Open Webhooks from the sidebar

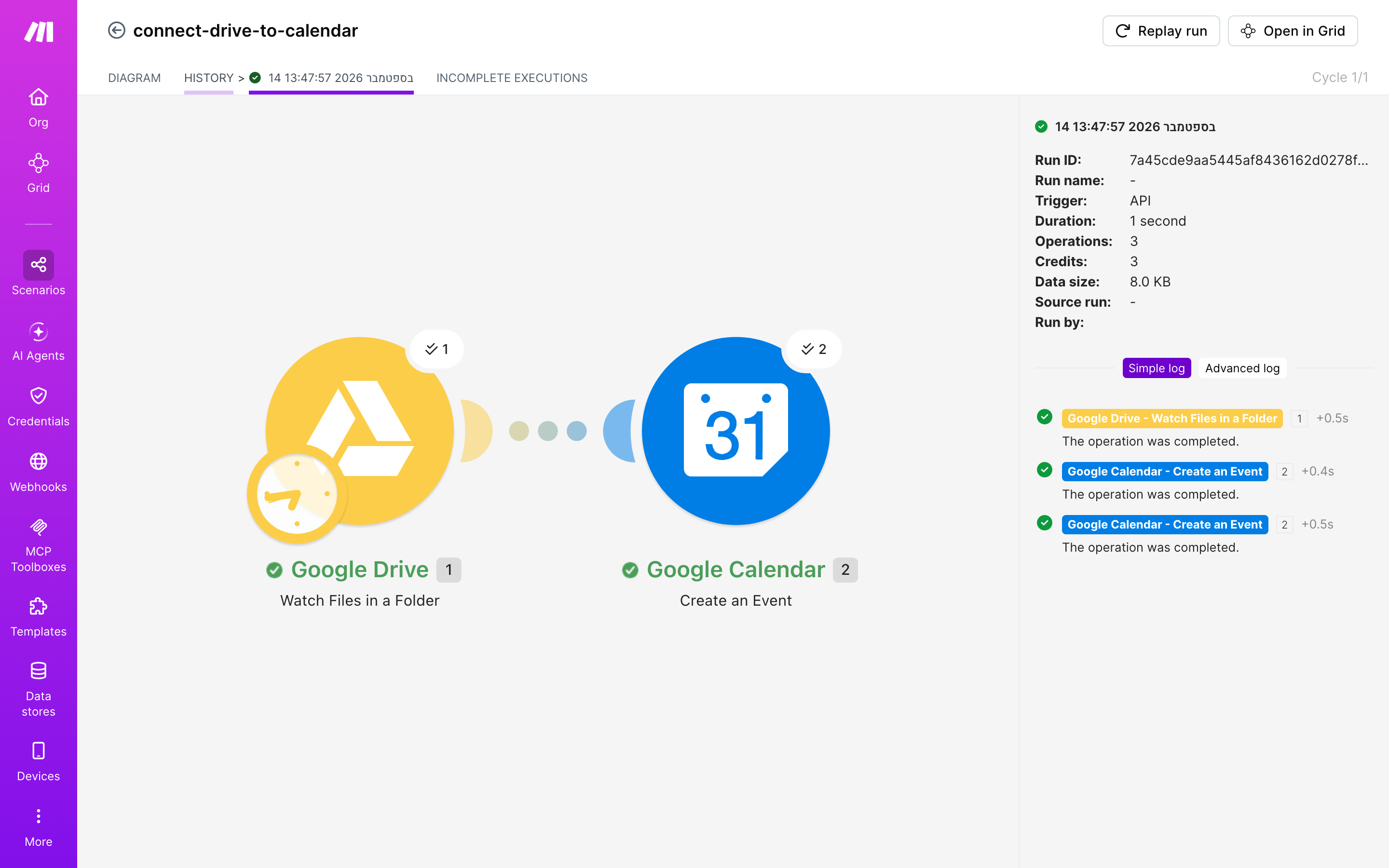click(x=39, y=473)
